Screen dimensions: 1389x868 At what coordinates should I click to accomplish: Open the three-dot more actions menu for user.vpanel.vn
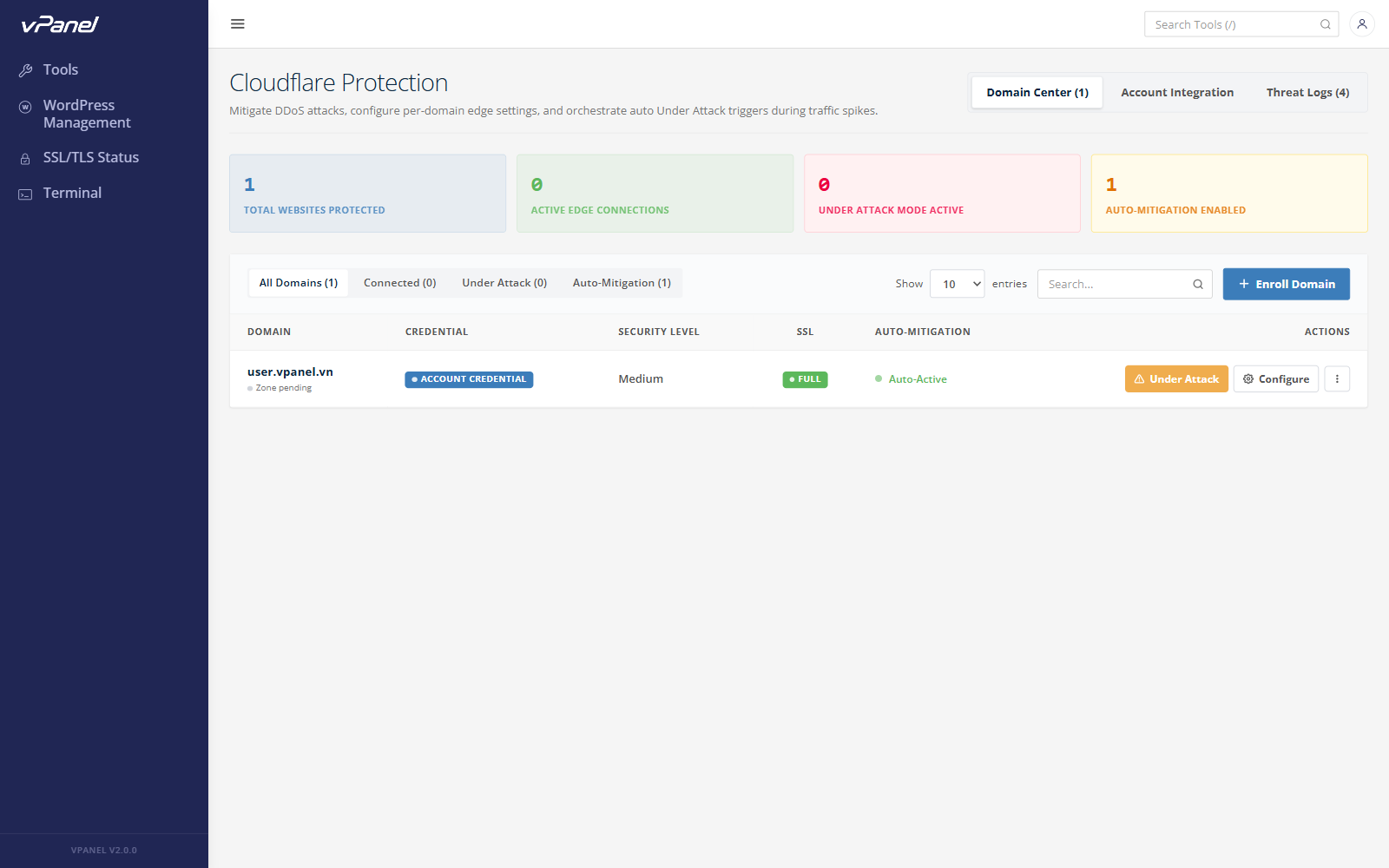coord(1337,378)
